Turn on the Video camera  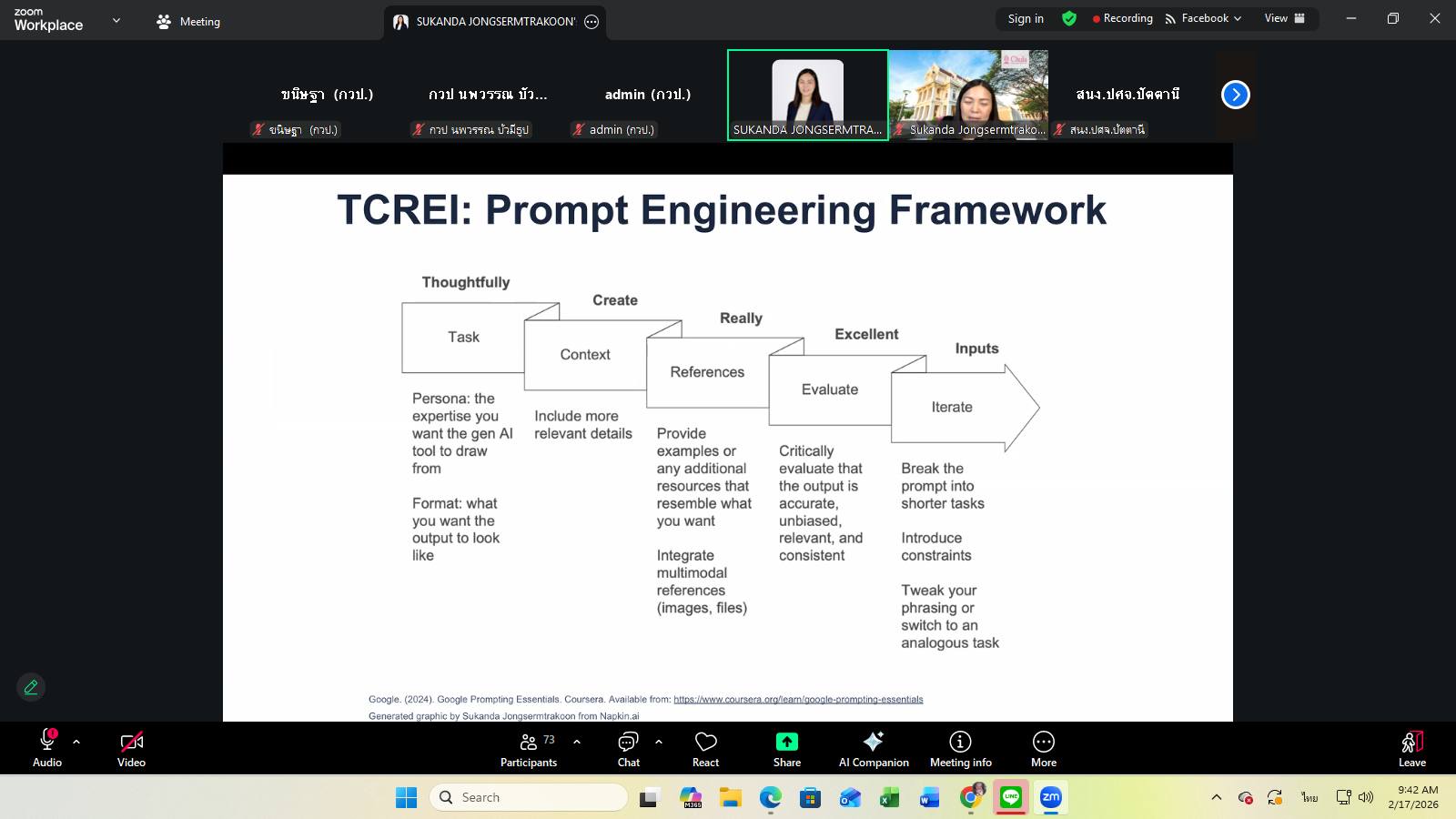131,749
